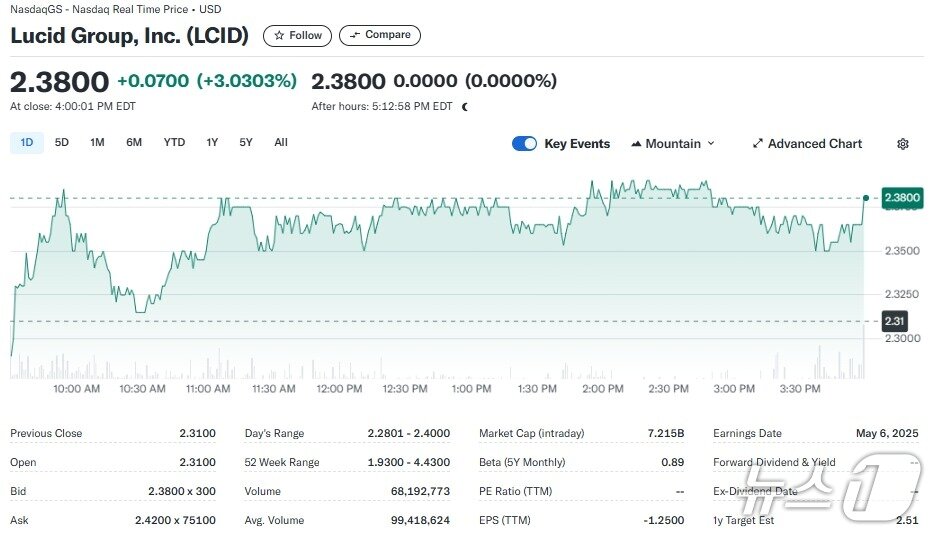Click the 2.31 previous close marker
The image size is (935, 535).
click(894, 321)
